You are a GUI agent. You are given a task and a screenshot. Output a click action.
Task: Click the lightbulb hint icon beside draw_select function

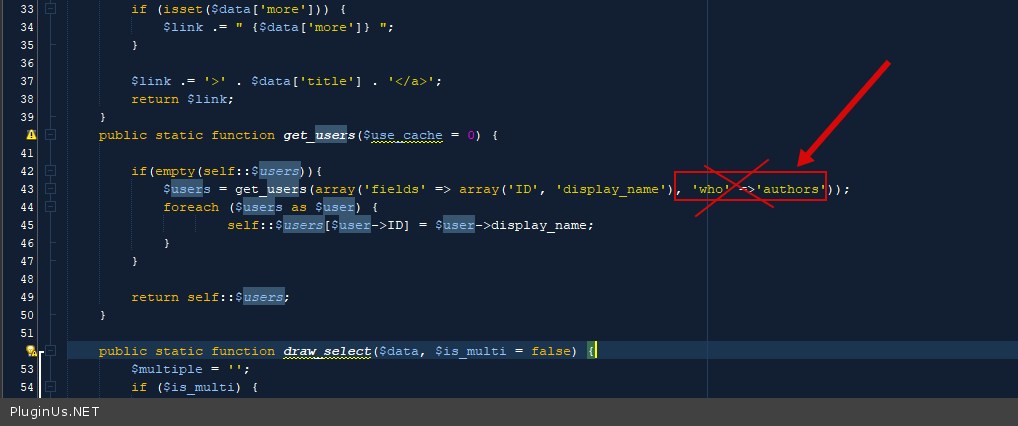click(31, 351)
